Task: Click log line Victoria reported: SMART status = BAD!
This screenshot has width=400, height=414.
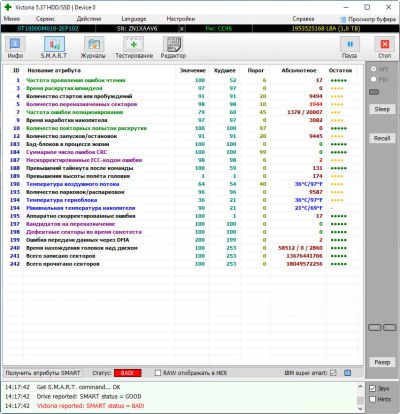Action: pyautogui.click(x=90, y=406)
